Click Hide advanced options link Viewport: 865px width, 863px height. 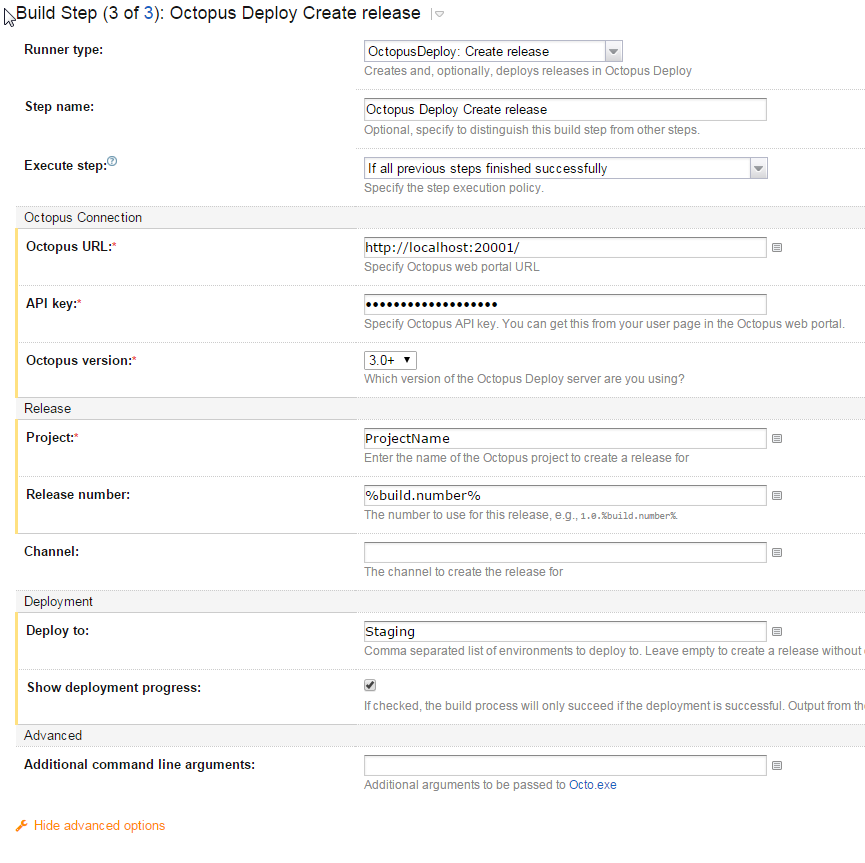click(99, 826)
